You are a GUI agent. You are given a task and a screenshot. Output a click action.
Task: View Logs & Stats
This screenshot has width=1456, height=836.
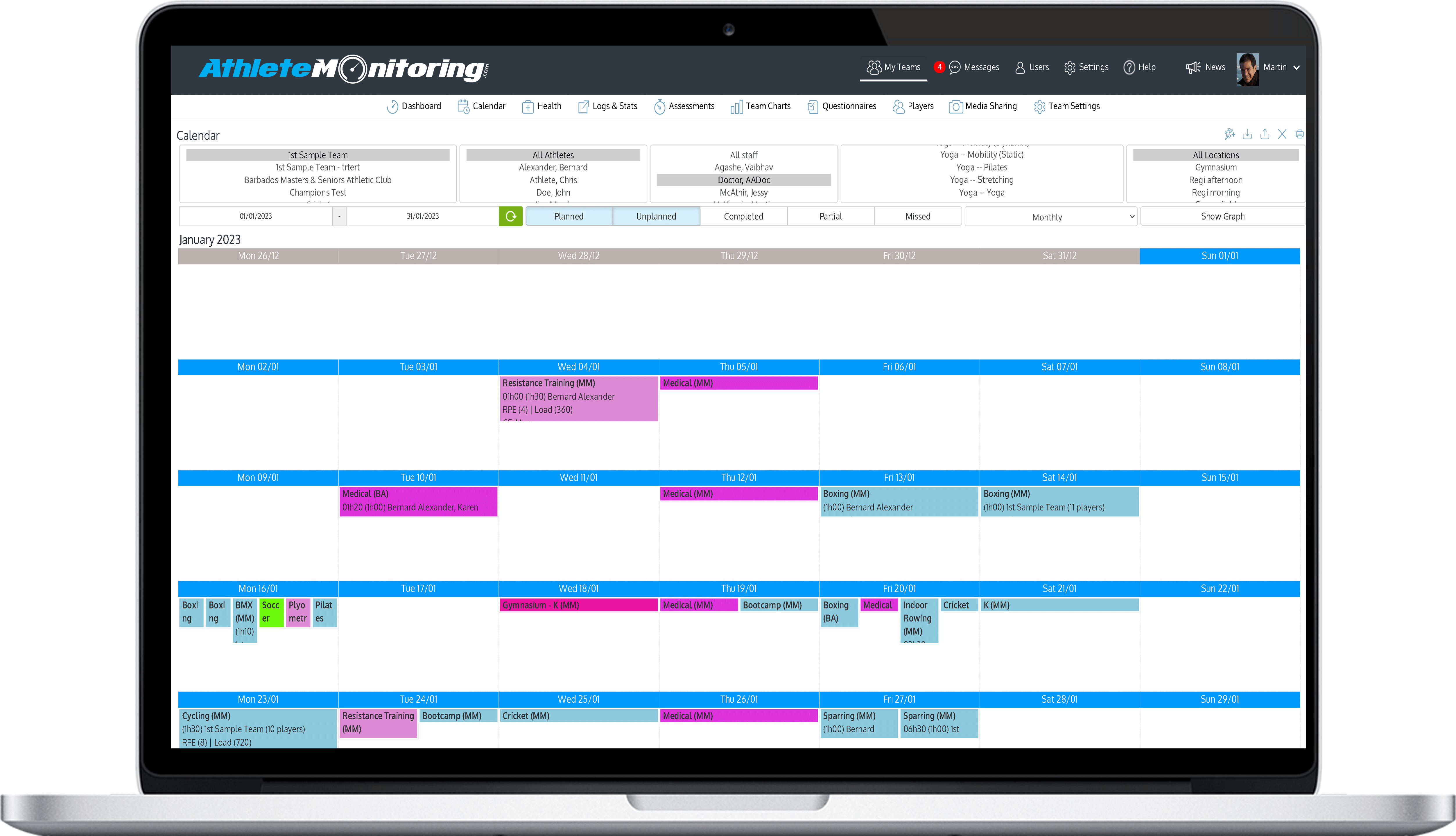tap(607, 106)
